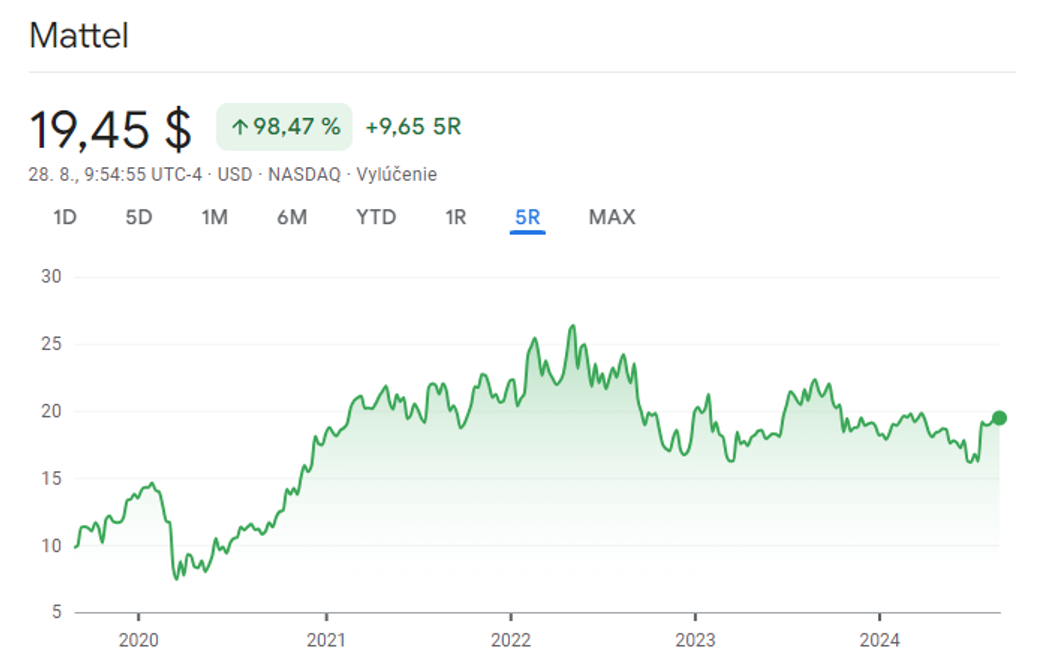The height and width of the screenshot is (660, 1040).
Task: Switch to the 5D chart range
Action: point(139,217)
